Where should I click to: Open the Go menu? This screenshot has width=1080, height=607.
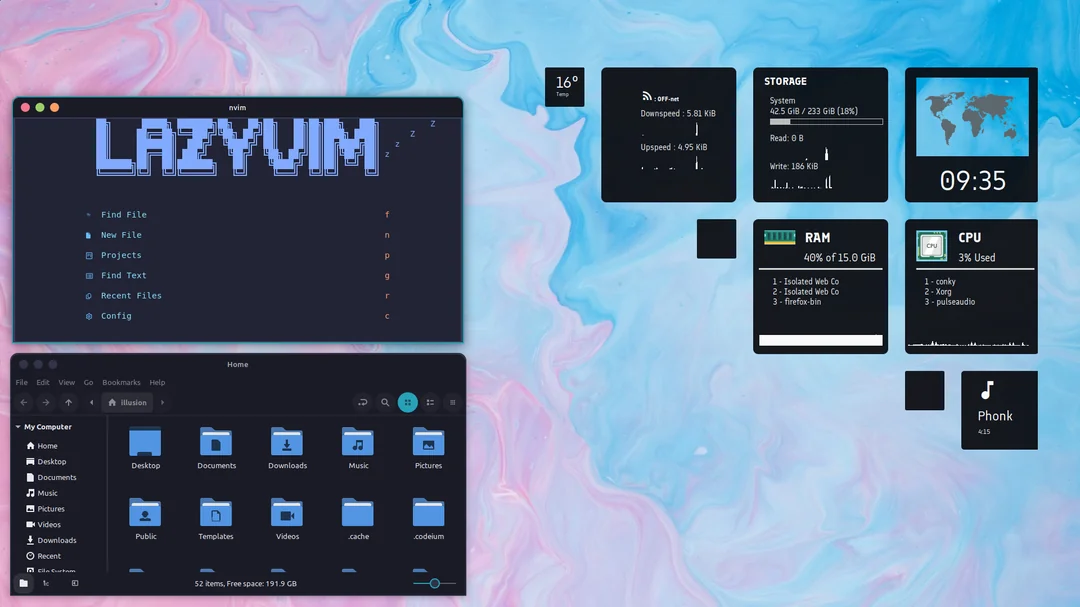point(88,382)
